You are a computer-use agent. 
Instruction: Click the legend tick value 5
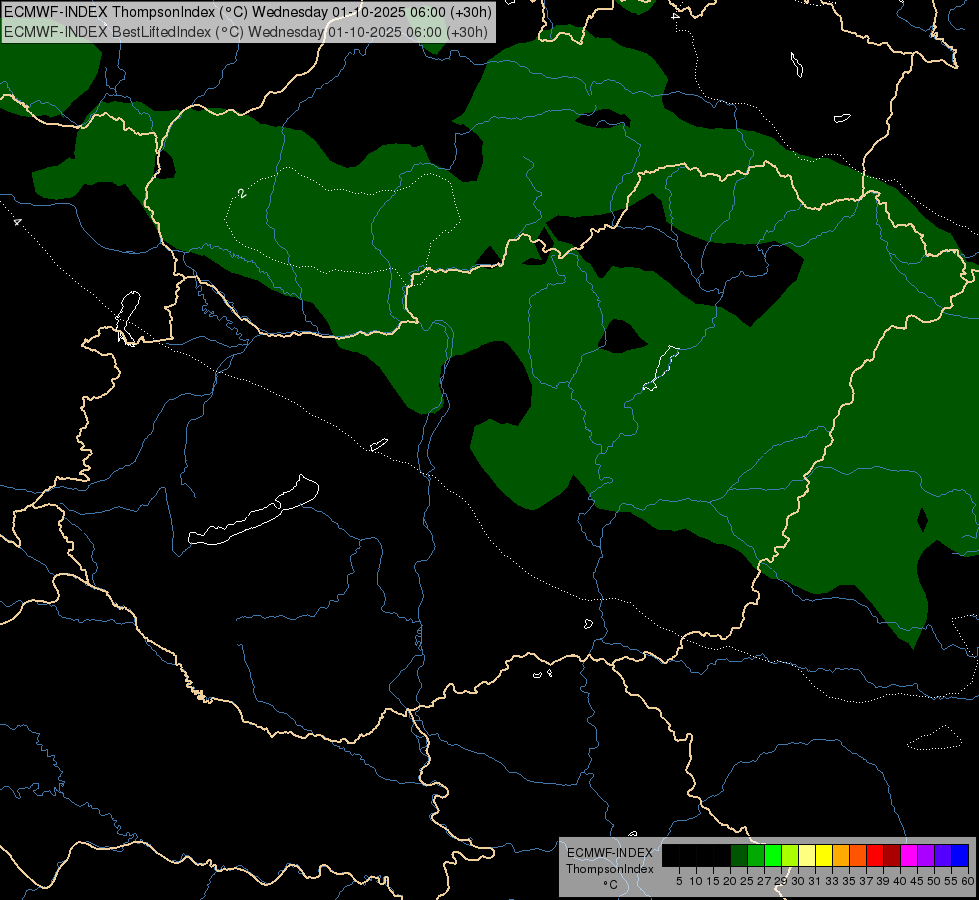click(x=679, y=881)
